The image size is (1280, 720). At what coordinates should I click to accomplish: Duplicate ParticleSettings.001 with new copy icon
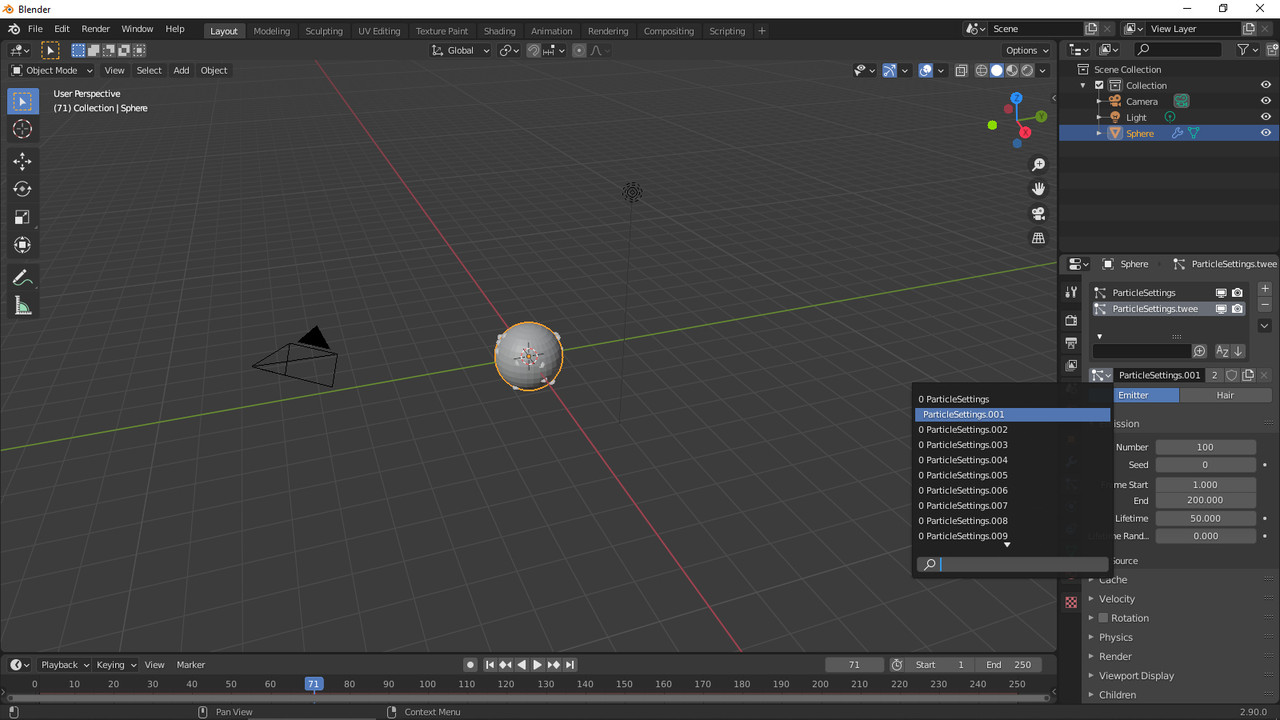[1248, 375]
